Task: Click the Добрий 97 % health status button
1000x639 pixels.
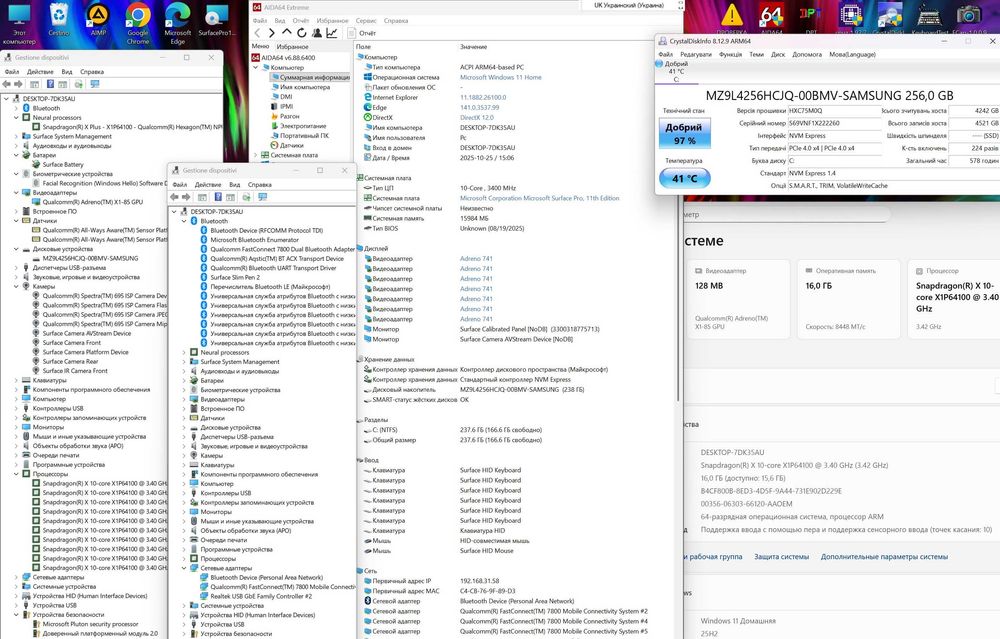Action: point(684,133)
